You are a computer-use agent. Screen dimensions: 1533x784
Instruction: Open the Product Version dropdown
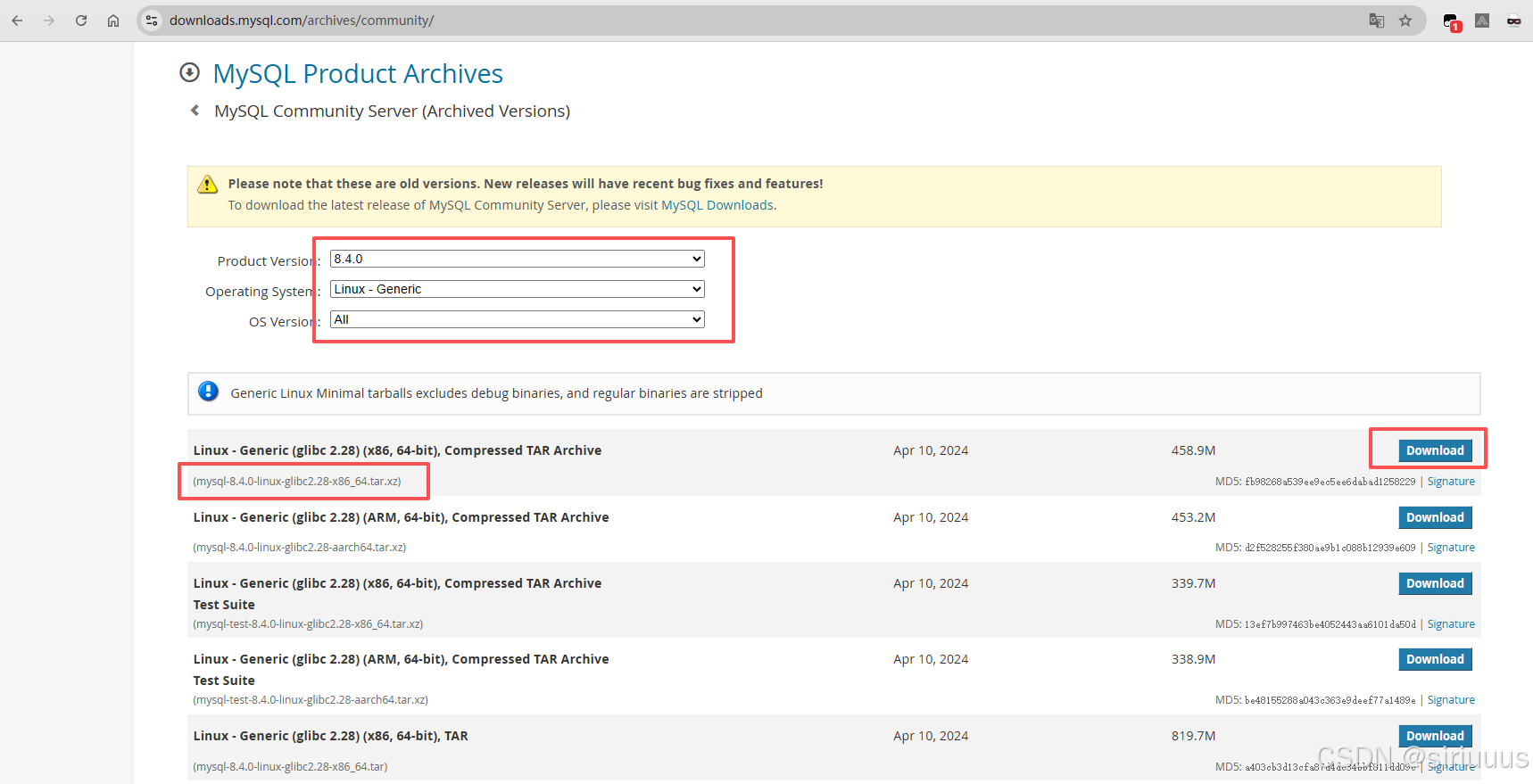(x=518, y=259)
